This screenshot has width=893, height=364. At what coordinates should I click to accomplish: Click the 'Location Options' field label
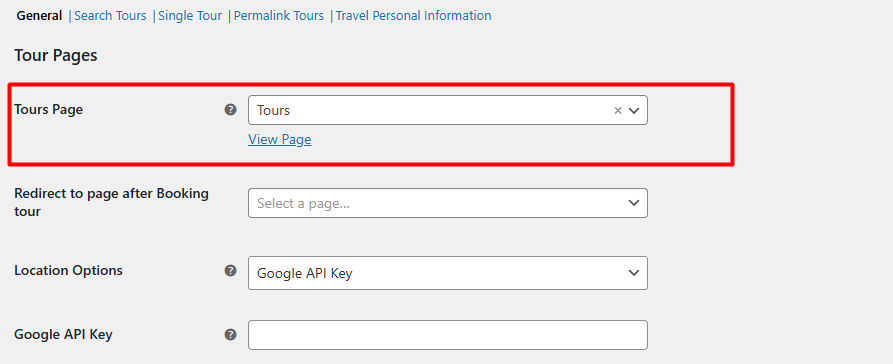pos(68,270)
